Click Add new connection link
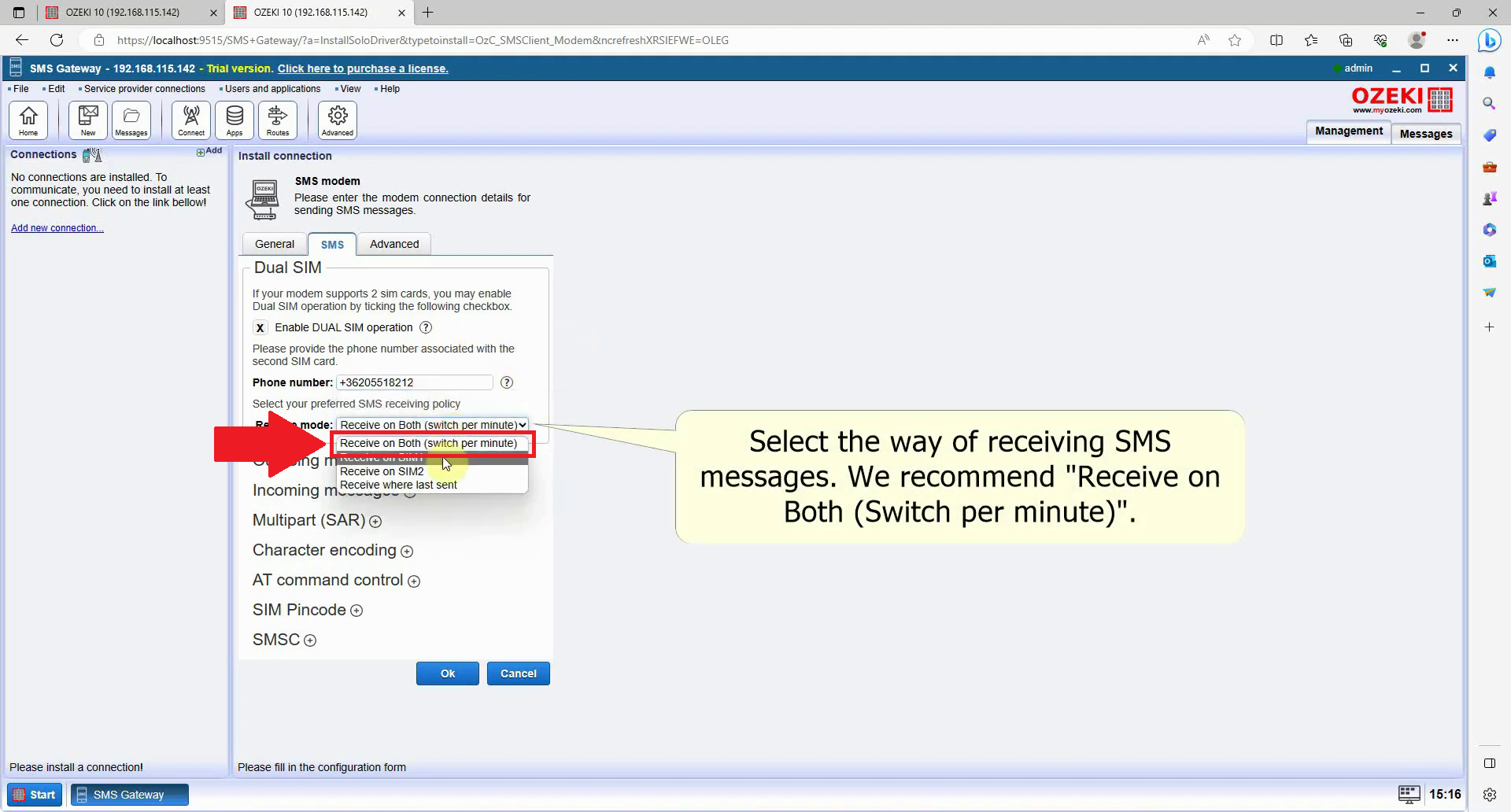The image size is (1511, 812). (57, 228)
